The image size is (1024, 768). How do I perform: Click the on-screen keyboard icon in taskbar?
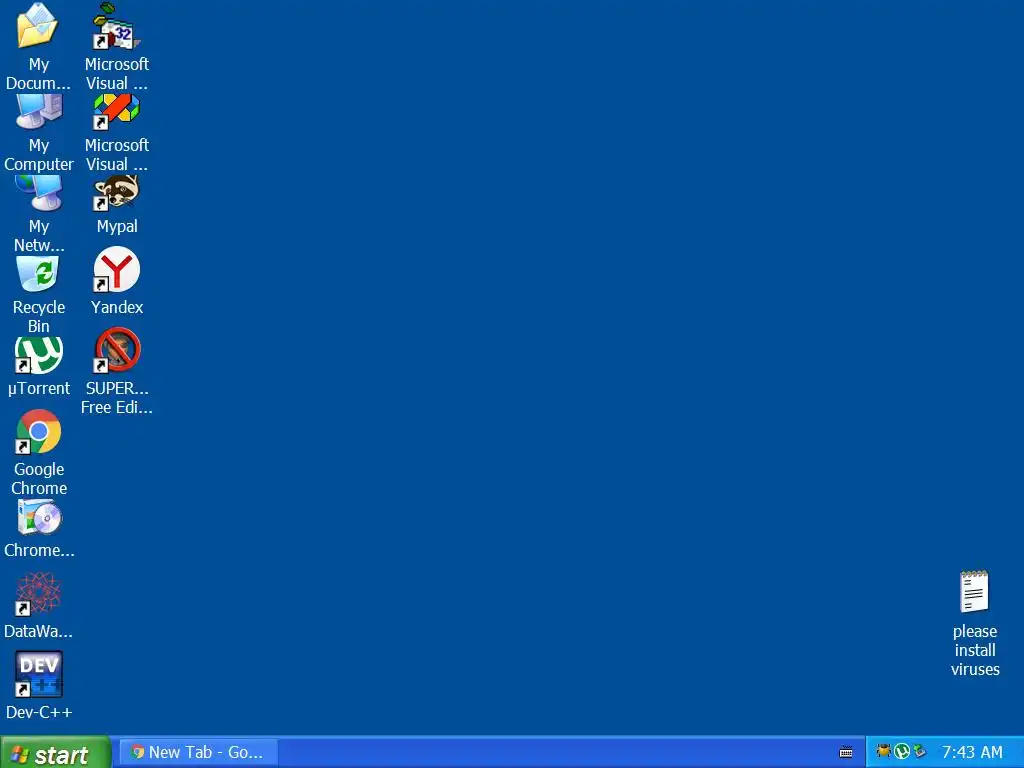[846, 752]
